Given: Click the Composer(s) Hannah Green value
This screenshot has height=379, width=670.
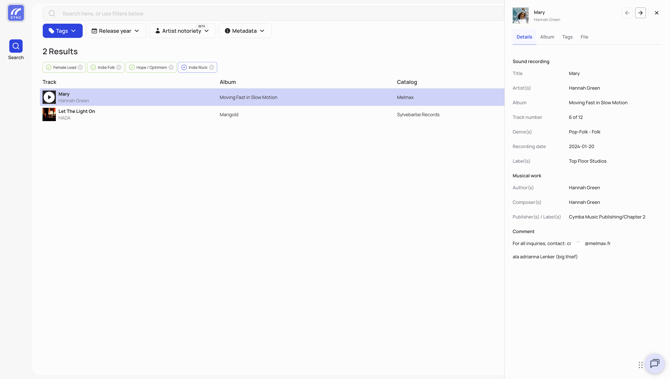Looking at the screenshot, I should [x=584, y=202].
